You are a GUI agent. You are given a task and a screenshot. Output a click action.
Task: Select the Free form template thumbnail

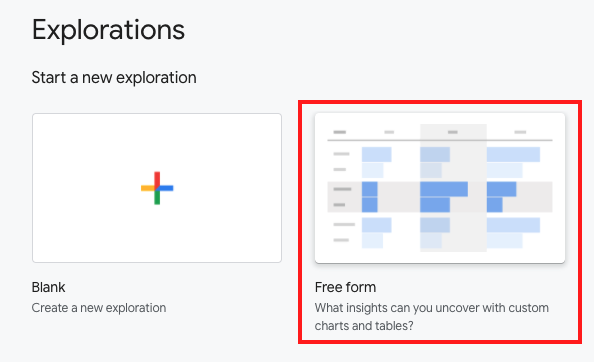pyautogui.click(x=440, y=188)
